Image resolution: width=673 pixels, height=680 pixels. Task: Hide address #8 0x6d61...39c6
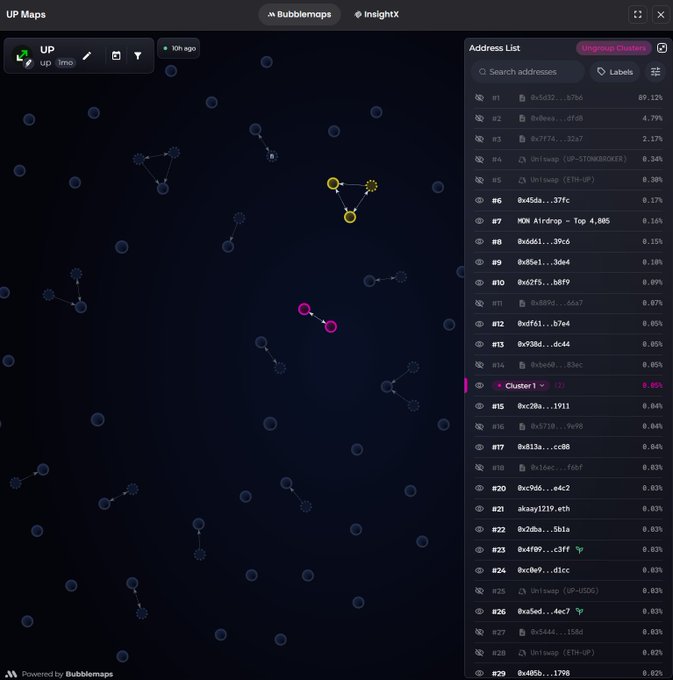point(479,242)
